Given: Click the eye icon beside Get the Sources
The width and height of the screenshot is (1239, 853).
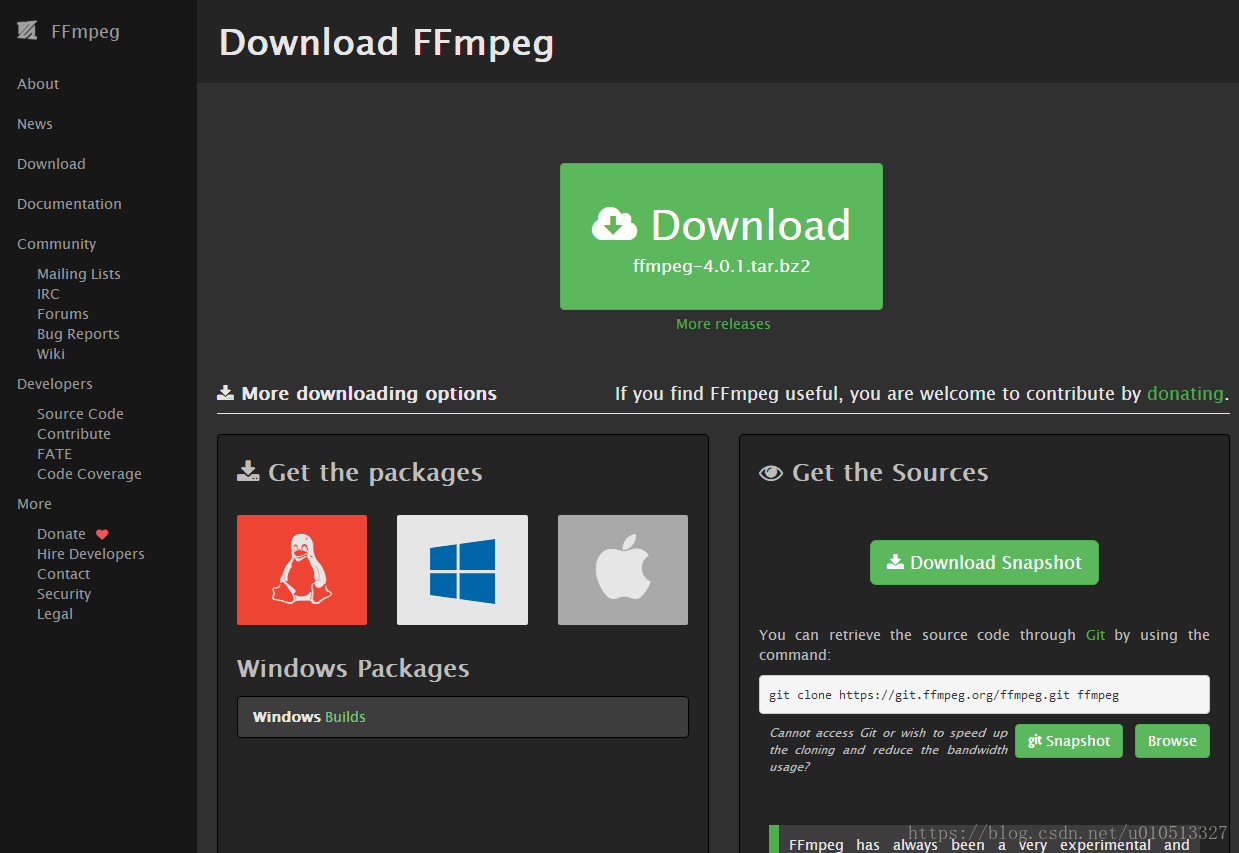Looking at the screenshot, I should pos(770,472).
